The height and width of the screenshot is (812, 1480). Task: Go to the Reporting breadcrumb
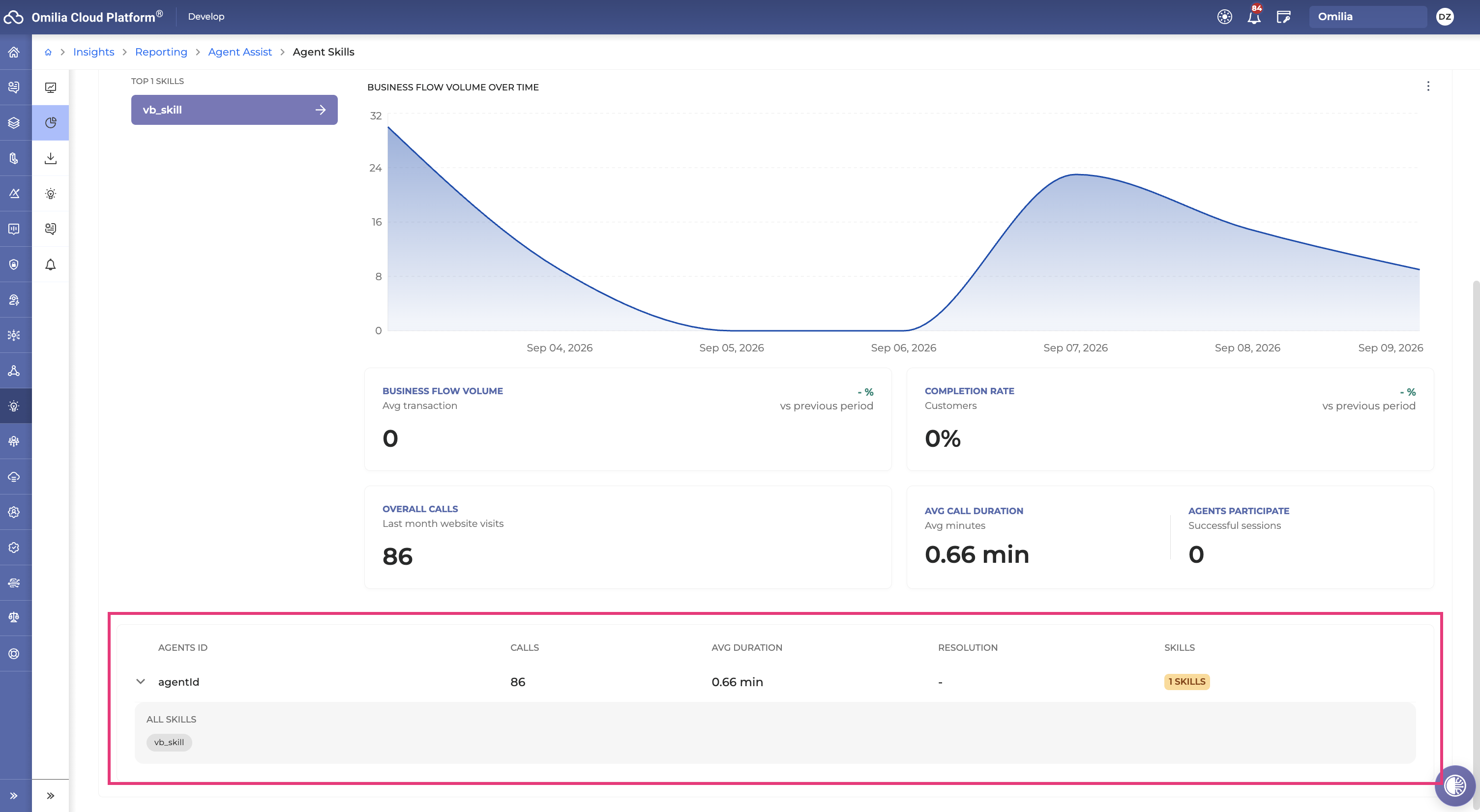point(161,52)
